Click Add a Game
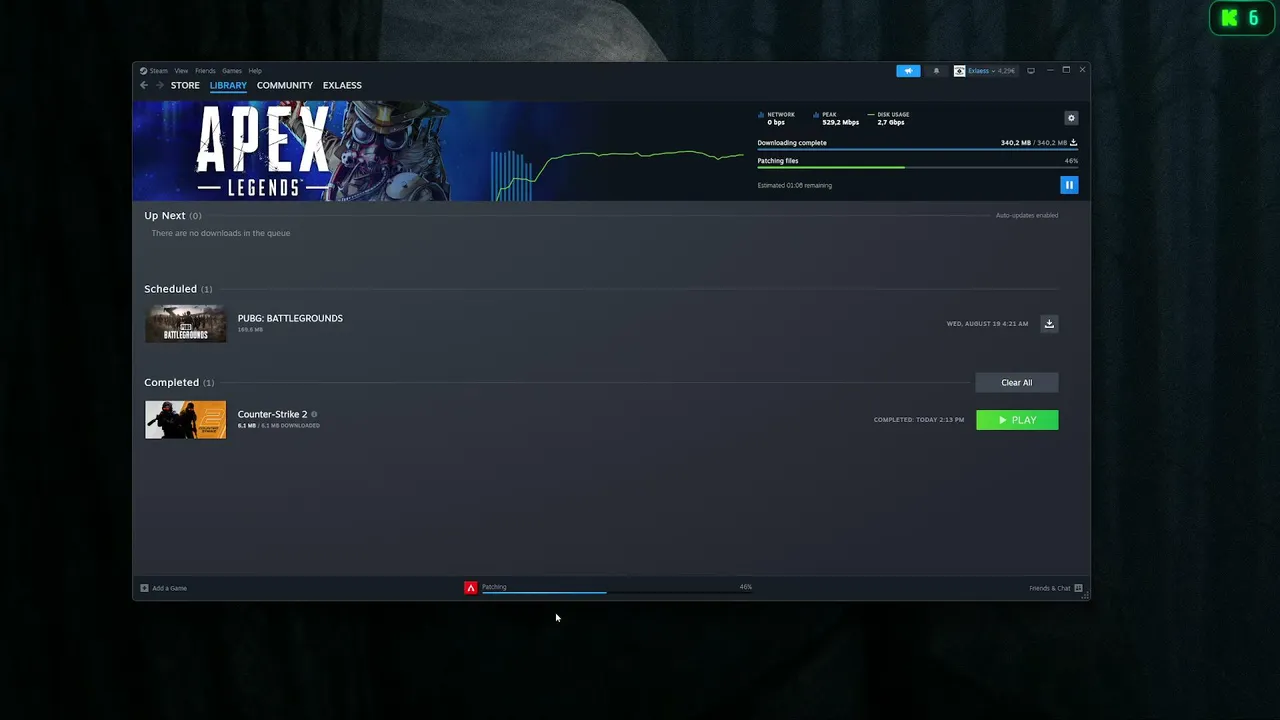Viewport: 1280px width, 720px height. point(164,588)
